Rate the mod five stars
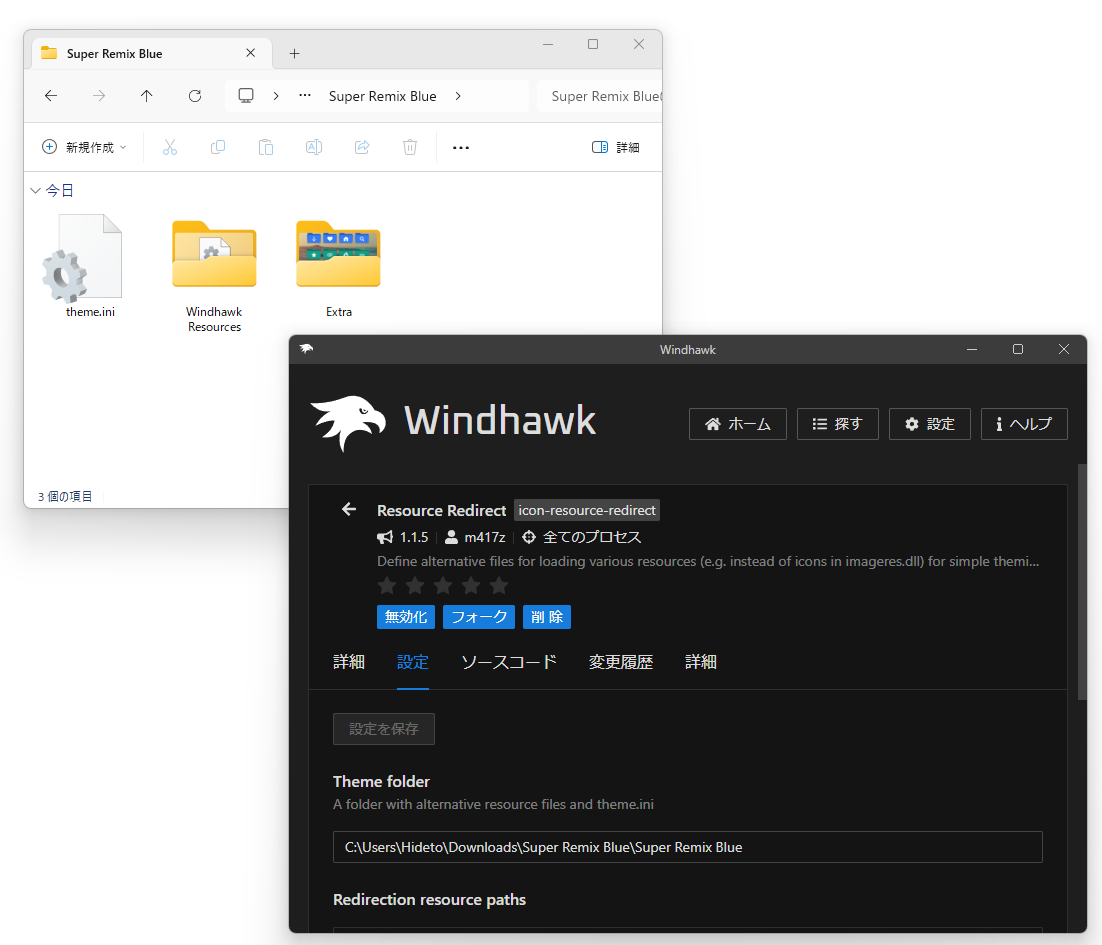The height and width of the screenshot is (945, 1102). (499, 585)
